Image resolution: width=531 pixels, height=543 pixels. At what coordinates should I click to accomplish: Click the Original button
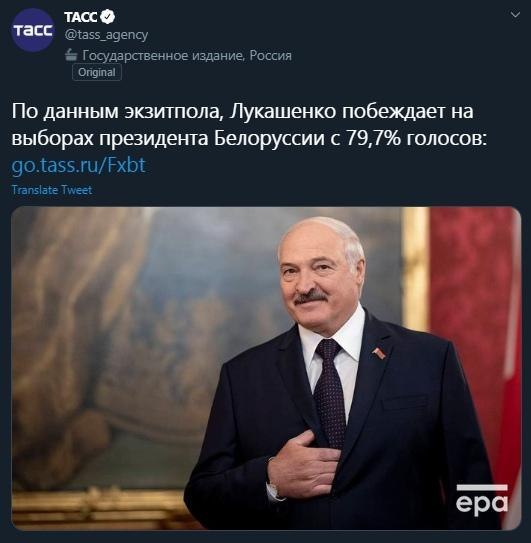[x=97, y=72]
